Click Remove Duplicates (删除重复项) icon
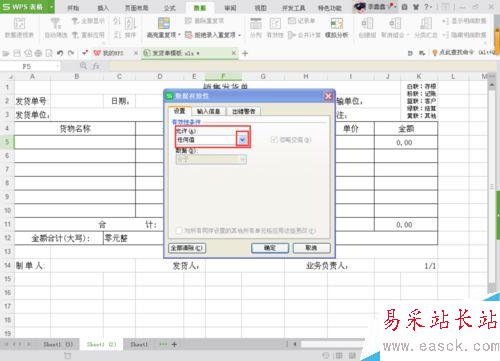 (x=189, y=21)
